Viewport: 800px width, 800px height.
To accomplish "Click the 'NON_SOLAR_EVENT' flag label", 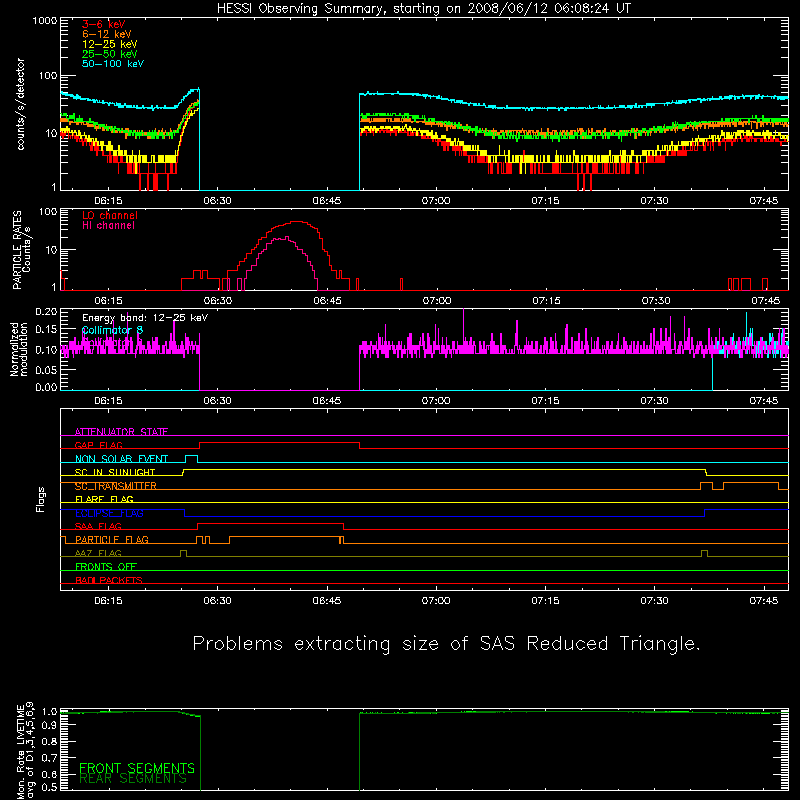I will coord(121,459).
